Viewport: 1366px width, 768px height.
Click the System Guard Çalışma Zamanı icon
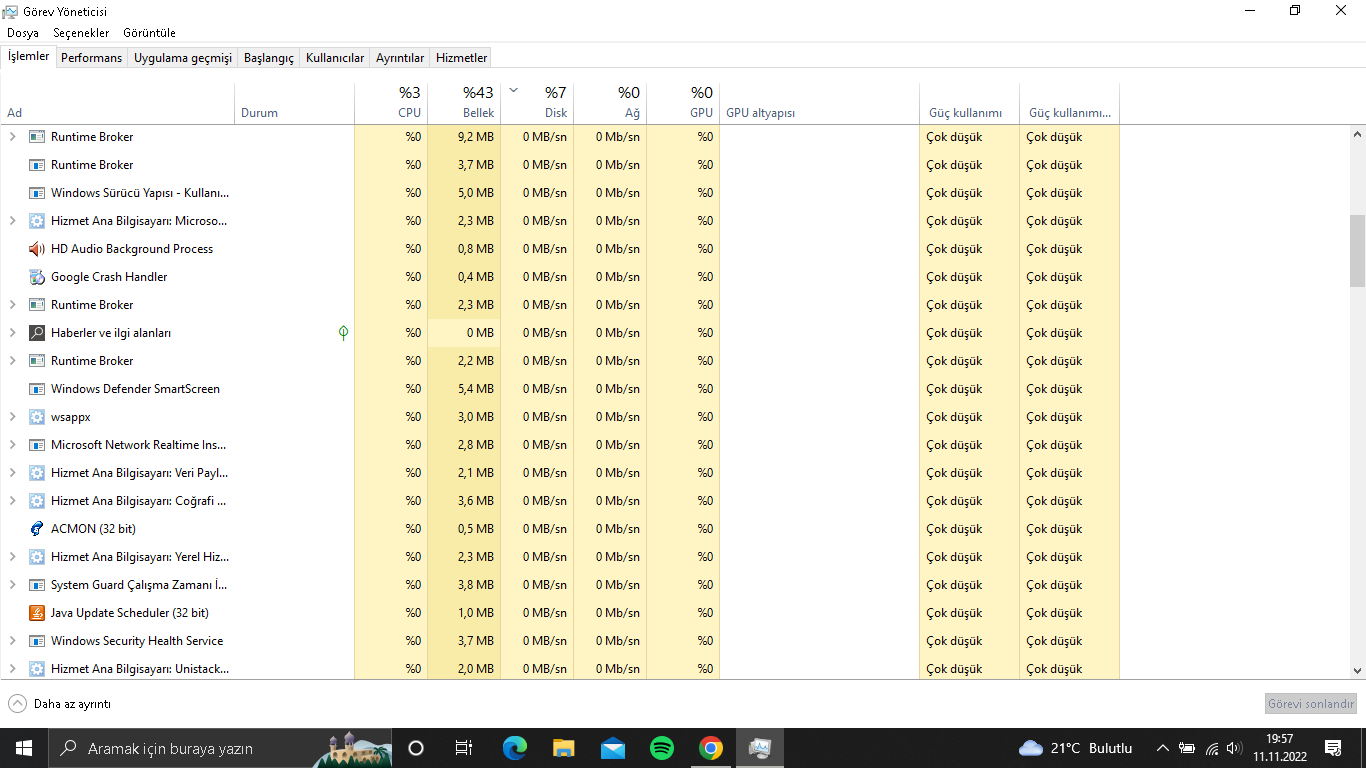coord(37,585)
